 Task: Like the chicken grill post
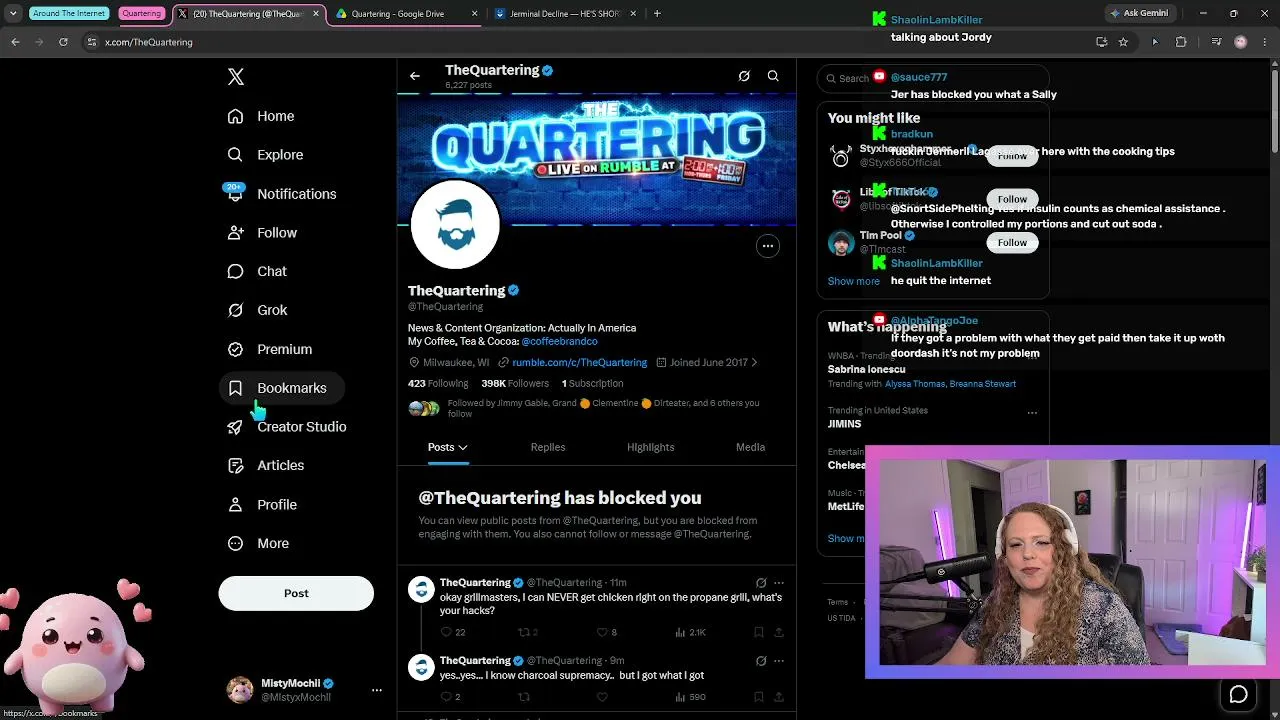click(607, 632)
